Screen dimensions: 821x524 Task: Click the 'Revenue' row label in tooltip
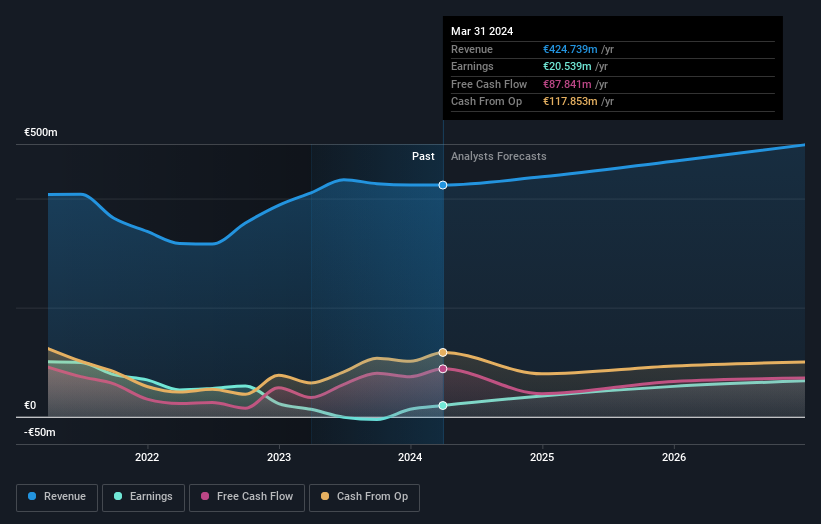click(x=472, y=49)
